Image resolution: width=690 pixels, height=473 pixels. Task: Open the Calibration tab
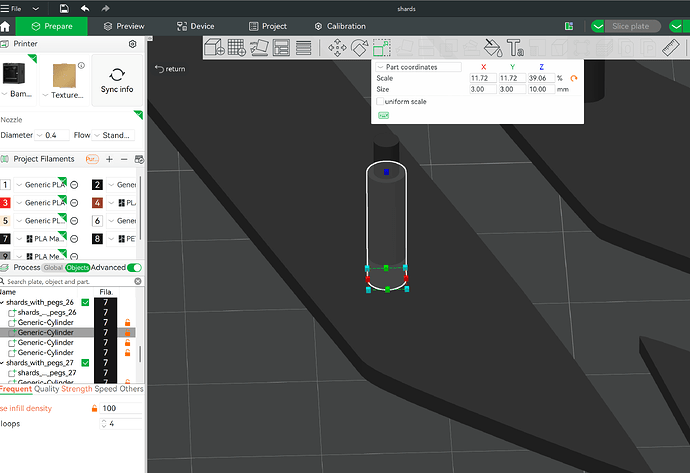coord(340,26)
